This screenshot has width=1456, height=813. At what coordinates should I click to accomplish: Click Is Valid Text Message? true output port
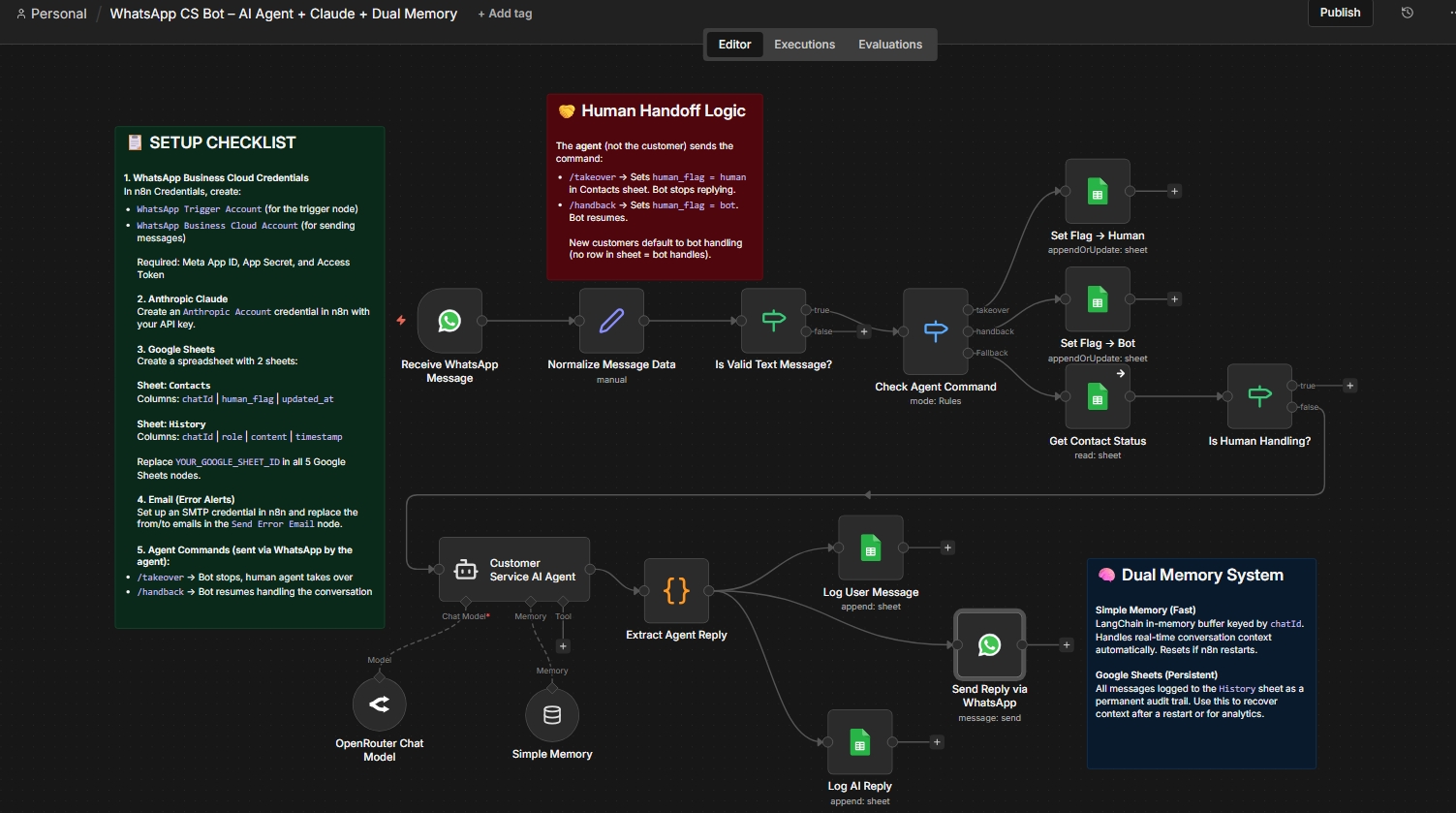(806, 310)
